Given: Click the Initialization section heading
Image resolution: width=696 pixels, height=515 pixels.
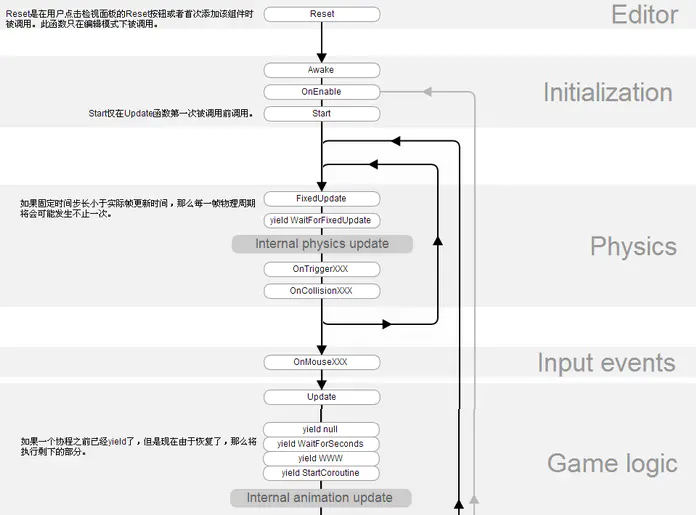Looking at the screenshot, I should (x=608, y=93).
